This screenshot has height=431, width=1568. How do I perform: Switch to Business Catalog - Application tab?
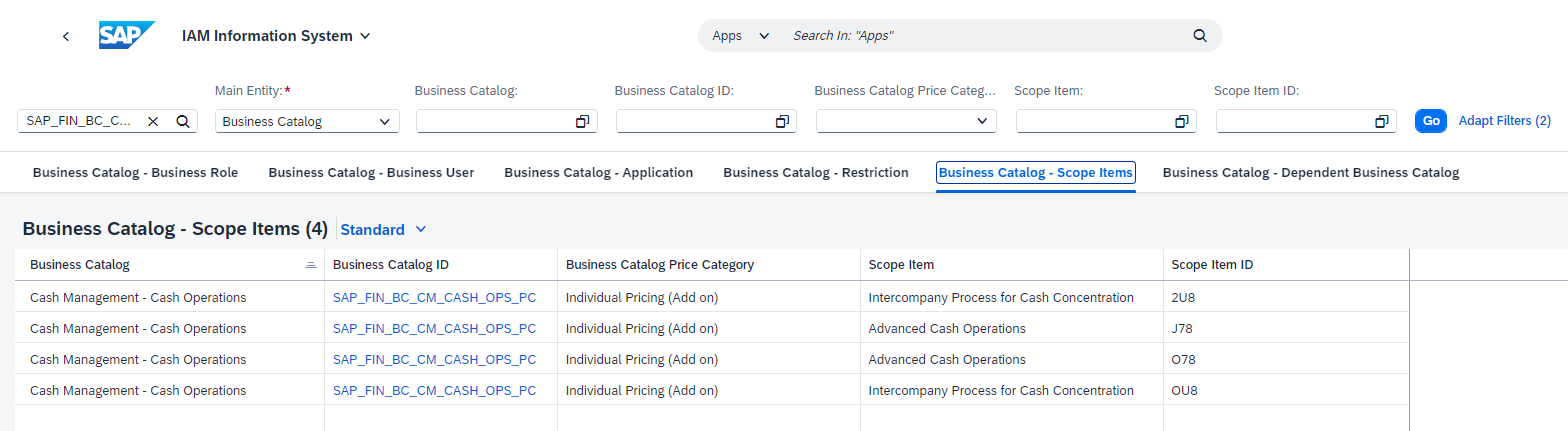click(x=598, y=172)
